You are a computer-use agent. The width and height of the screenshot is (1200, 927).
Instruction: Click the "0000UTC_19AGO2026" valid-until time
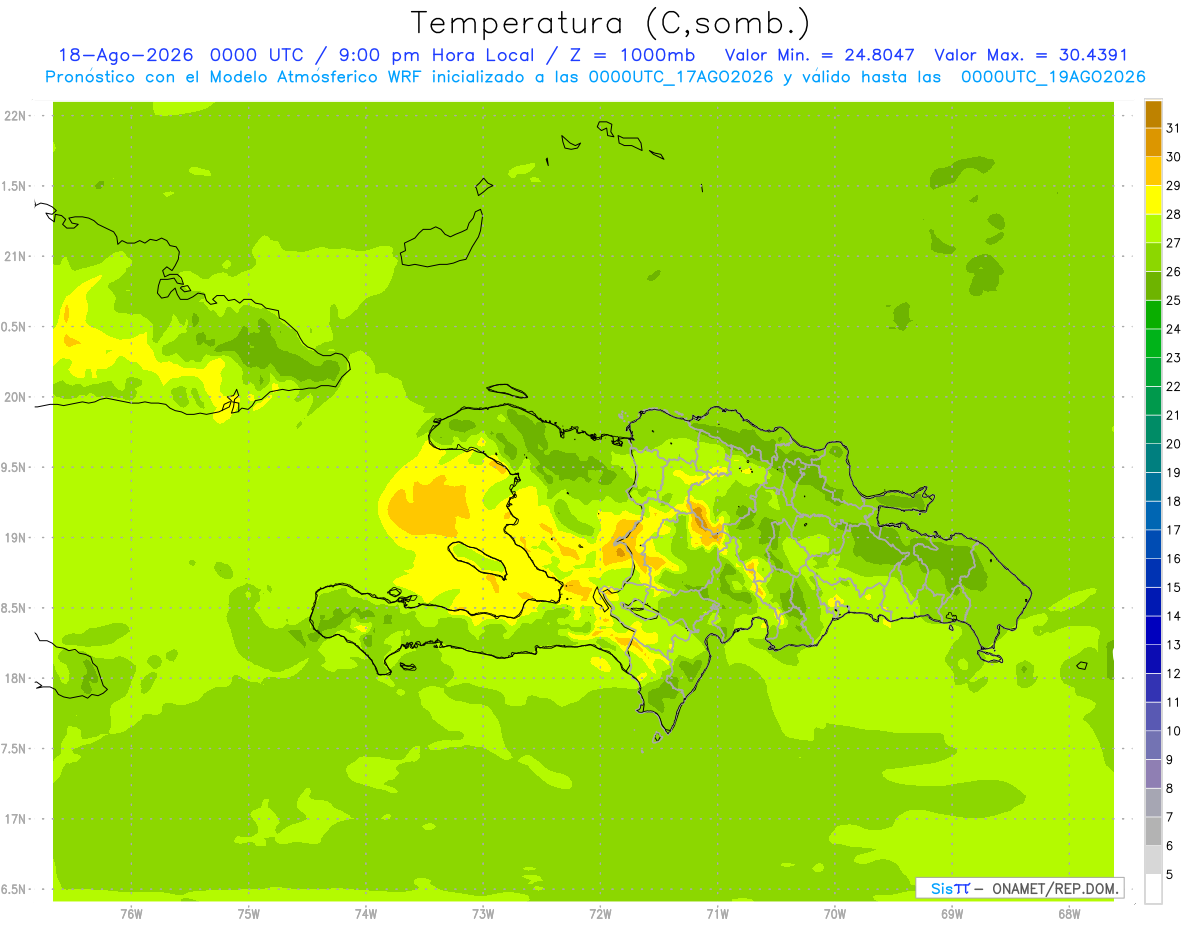[1053, 77]
